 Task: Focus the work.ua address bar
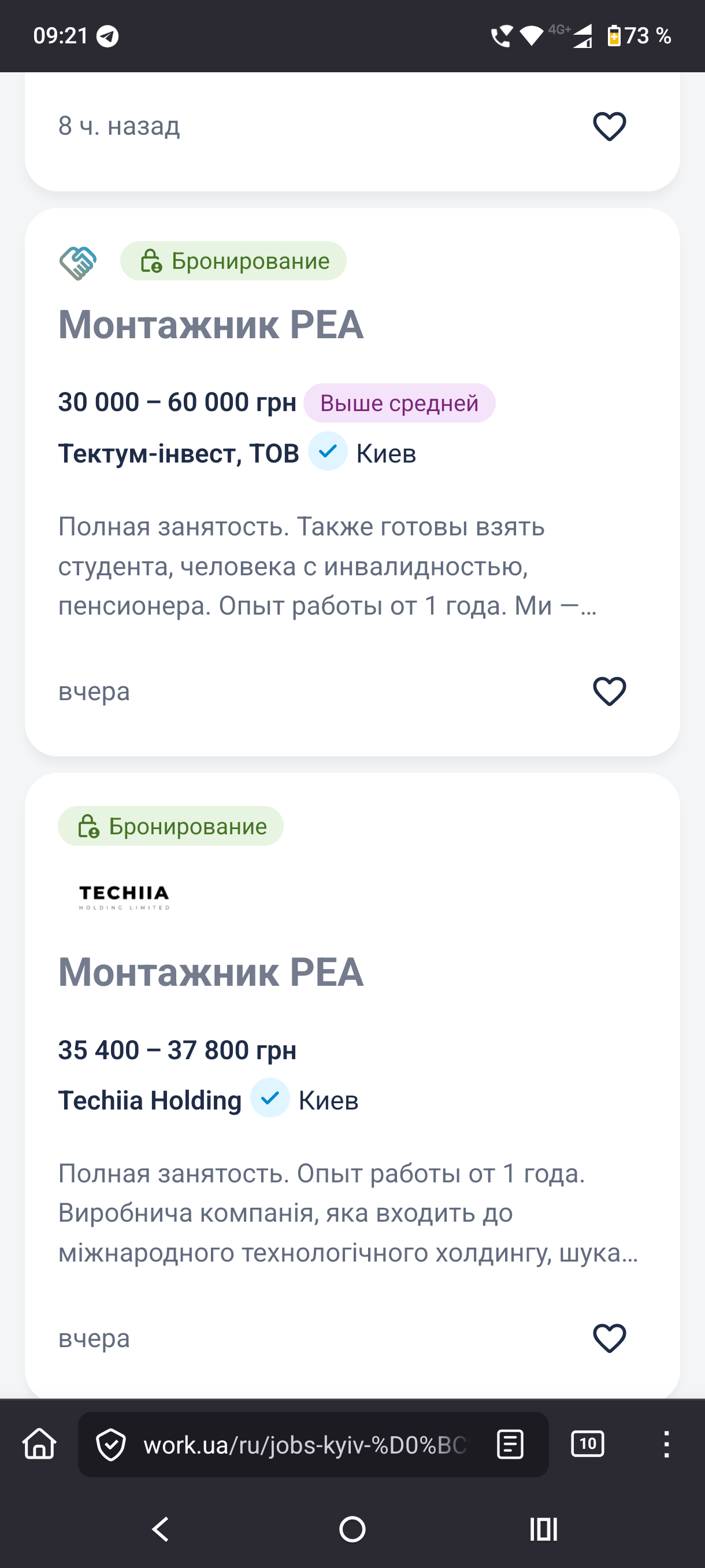304,1444
